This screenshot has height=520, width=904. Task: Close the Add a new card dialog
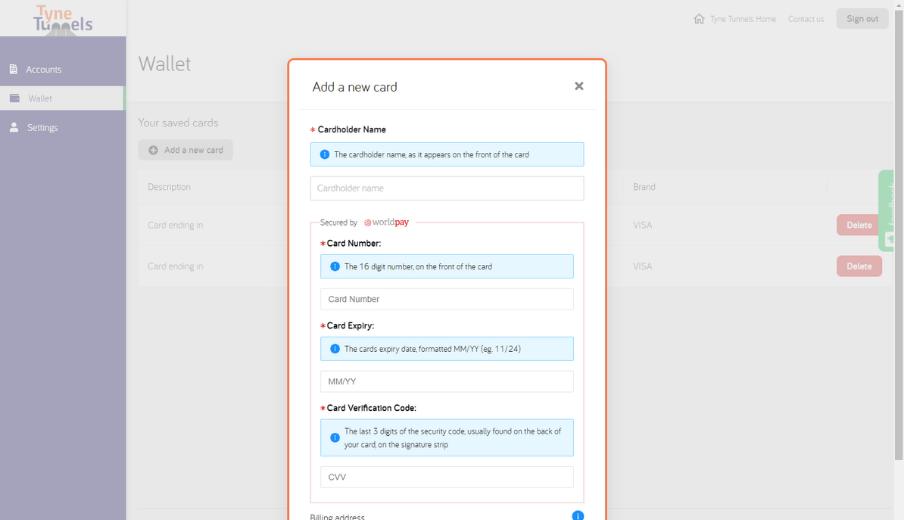[579, 86]
